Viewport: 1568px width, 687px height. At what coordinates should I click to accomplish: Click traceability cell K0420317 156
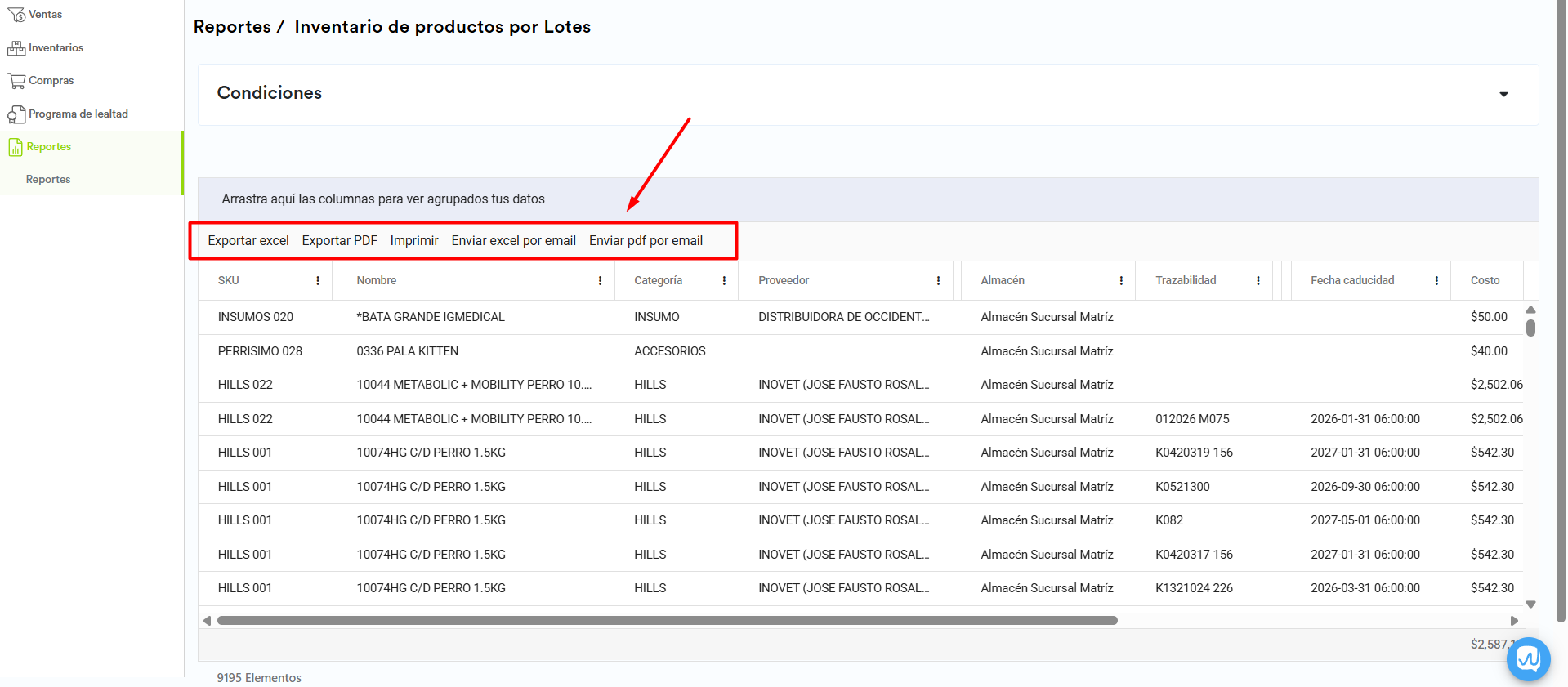click(x=1194, y=555)
